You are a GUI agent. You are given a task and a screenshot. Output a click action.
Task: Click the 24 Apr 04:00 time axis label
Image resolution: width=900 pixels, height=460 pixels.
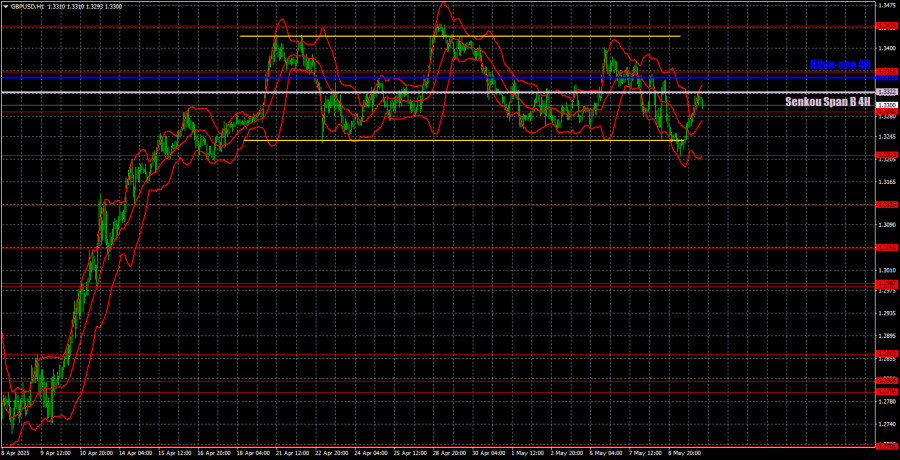[x=369, y=454]
